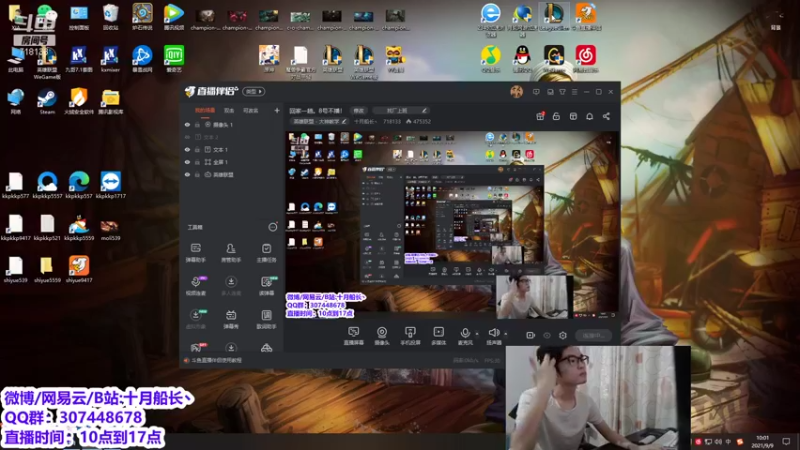Click the Steam desktop shortcut
The height and width of the screenshot is (450, 800).
click(x=47, y=101)
